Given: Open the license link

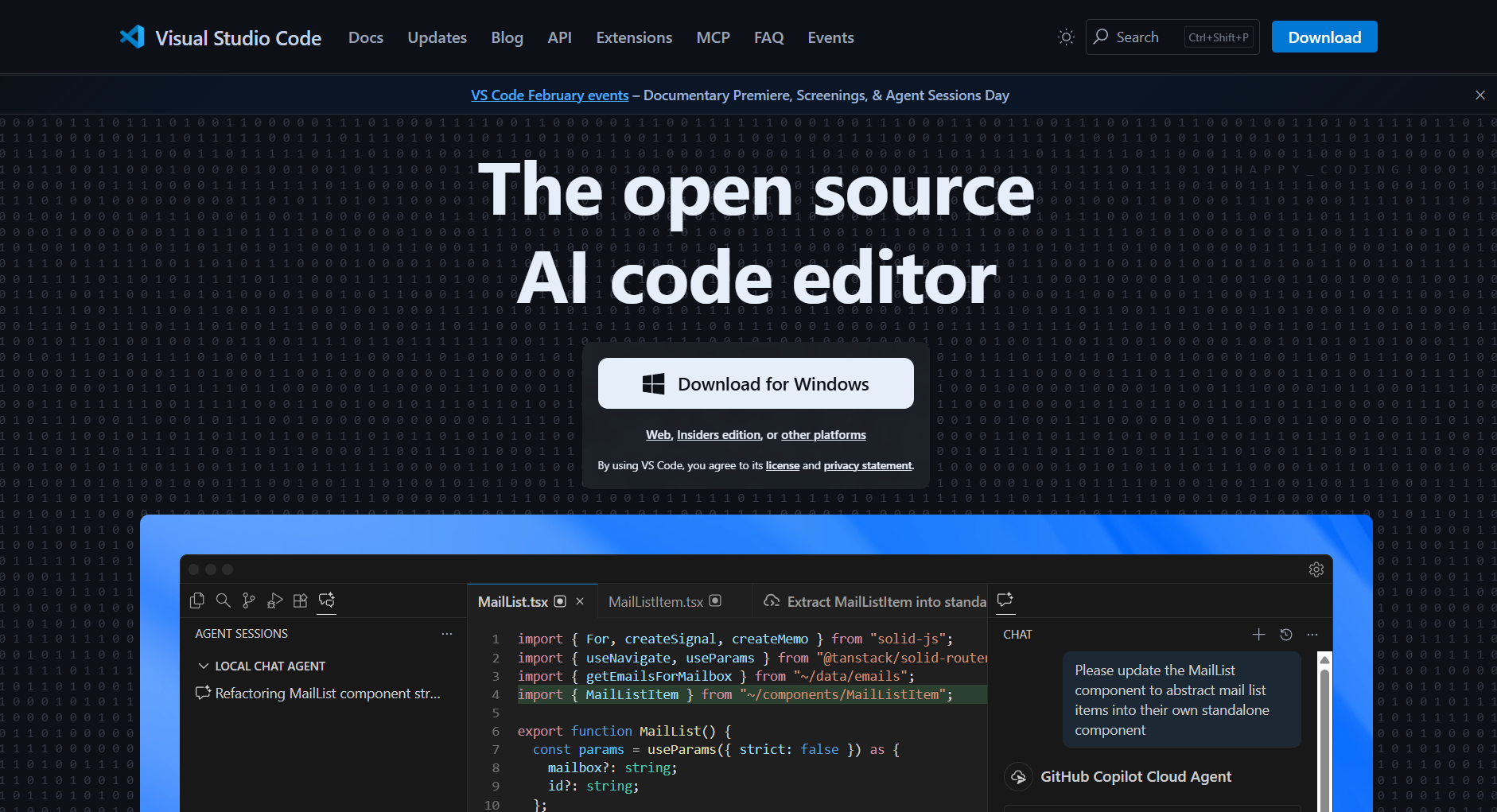Looking at the screenshot, I should pyautogui.click(x=783, y=465).
